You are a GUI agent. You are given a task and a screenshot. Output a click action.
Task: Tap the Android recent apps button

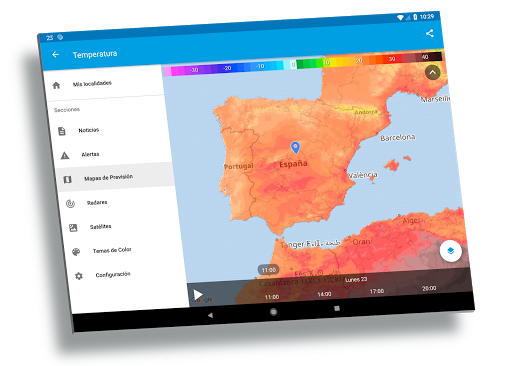pos(337,309)
